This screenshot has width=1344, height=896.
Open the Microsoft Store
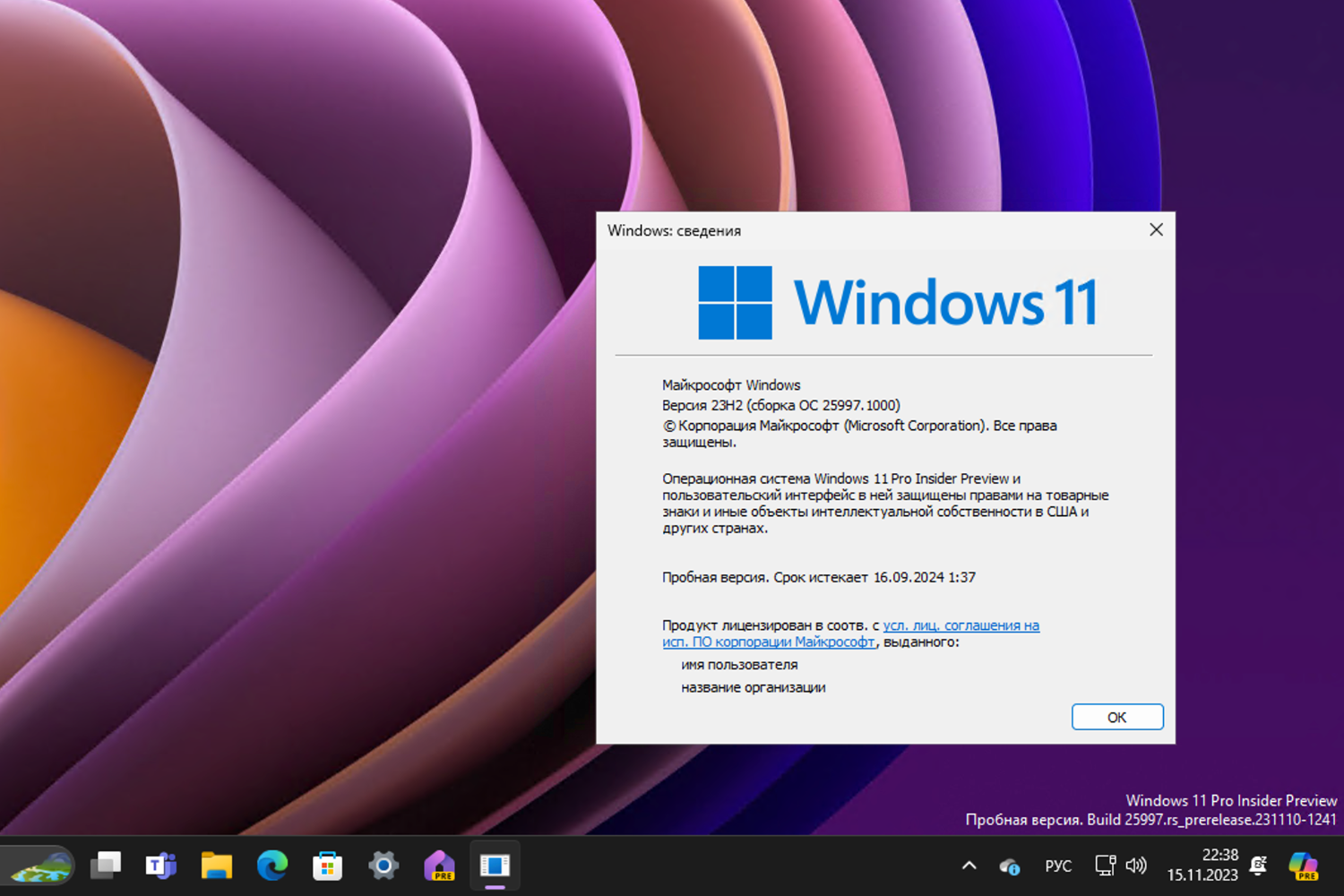[327, 865]
